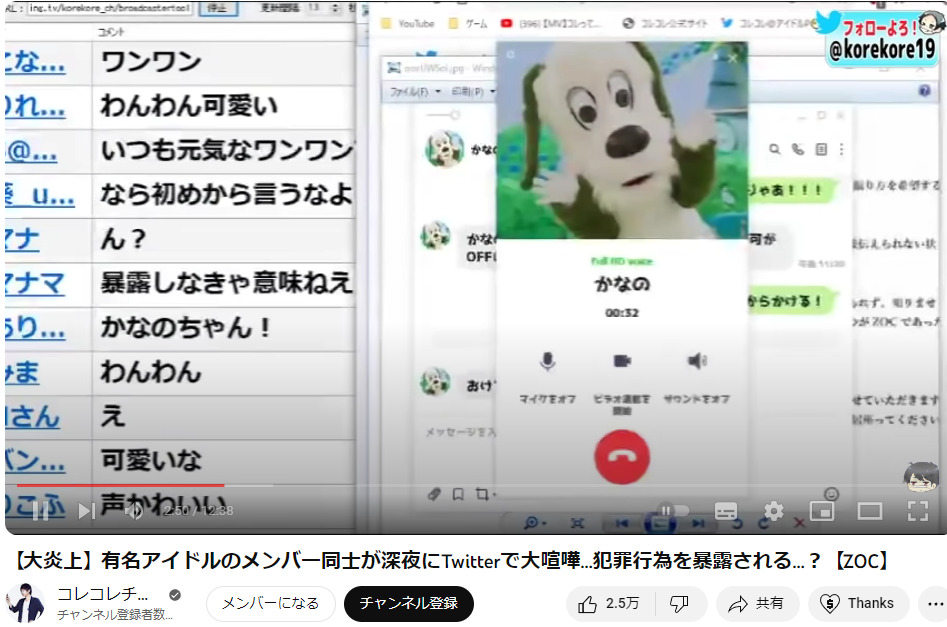
Task: Switch to miniplayer mode
Action: [x=821, y=511]
